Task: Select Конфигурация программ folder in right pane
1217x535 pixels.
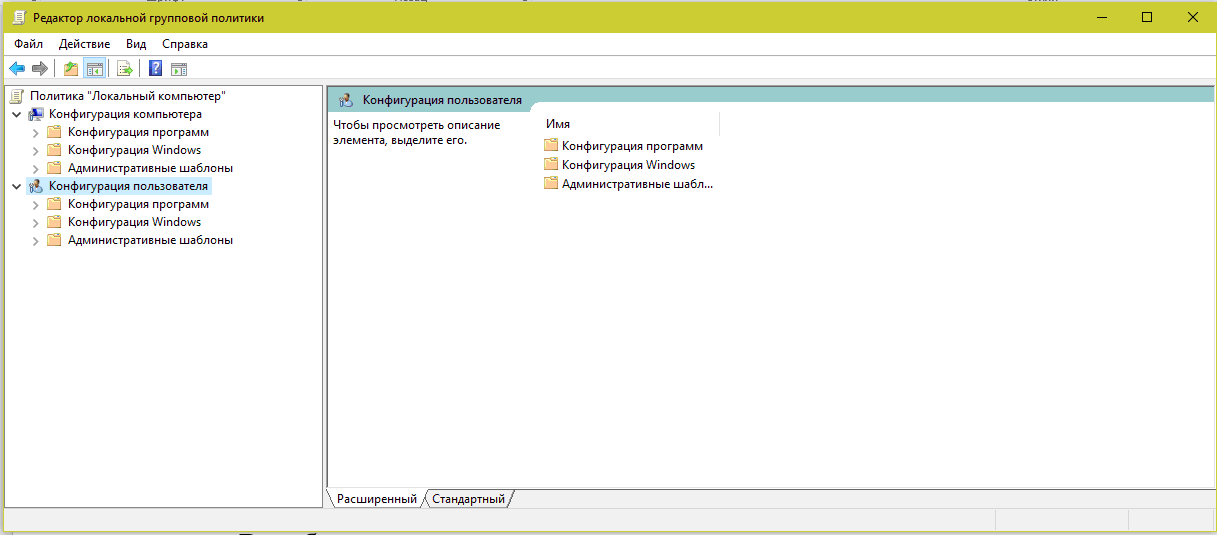Action: (632, 146)
